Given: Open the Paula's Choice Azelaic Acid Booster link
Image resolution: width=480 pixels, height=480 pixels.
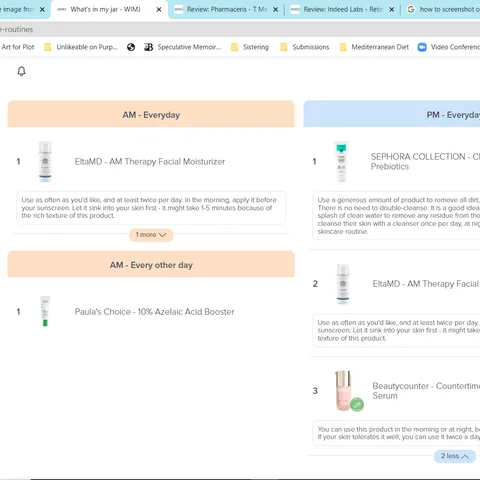Looking at the screenshot, I should pyautogui.click(x=154, y=312).
